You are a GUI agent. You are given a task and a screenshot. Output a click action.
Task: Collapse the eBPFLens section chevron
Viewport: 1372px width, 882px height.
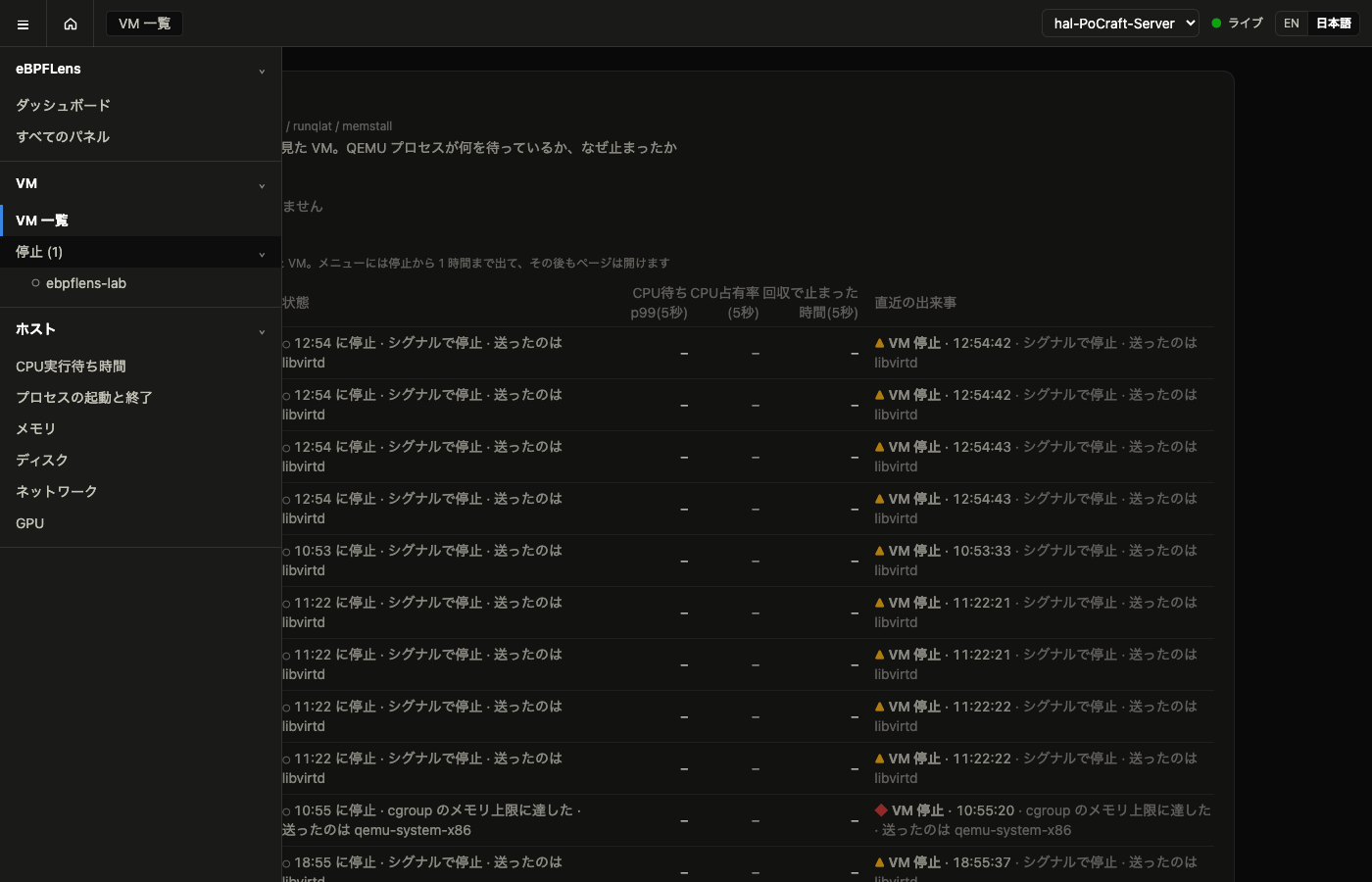click(262, 71)
